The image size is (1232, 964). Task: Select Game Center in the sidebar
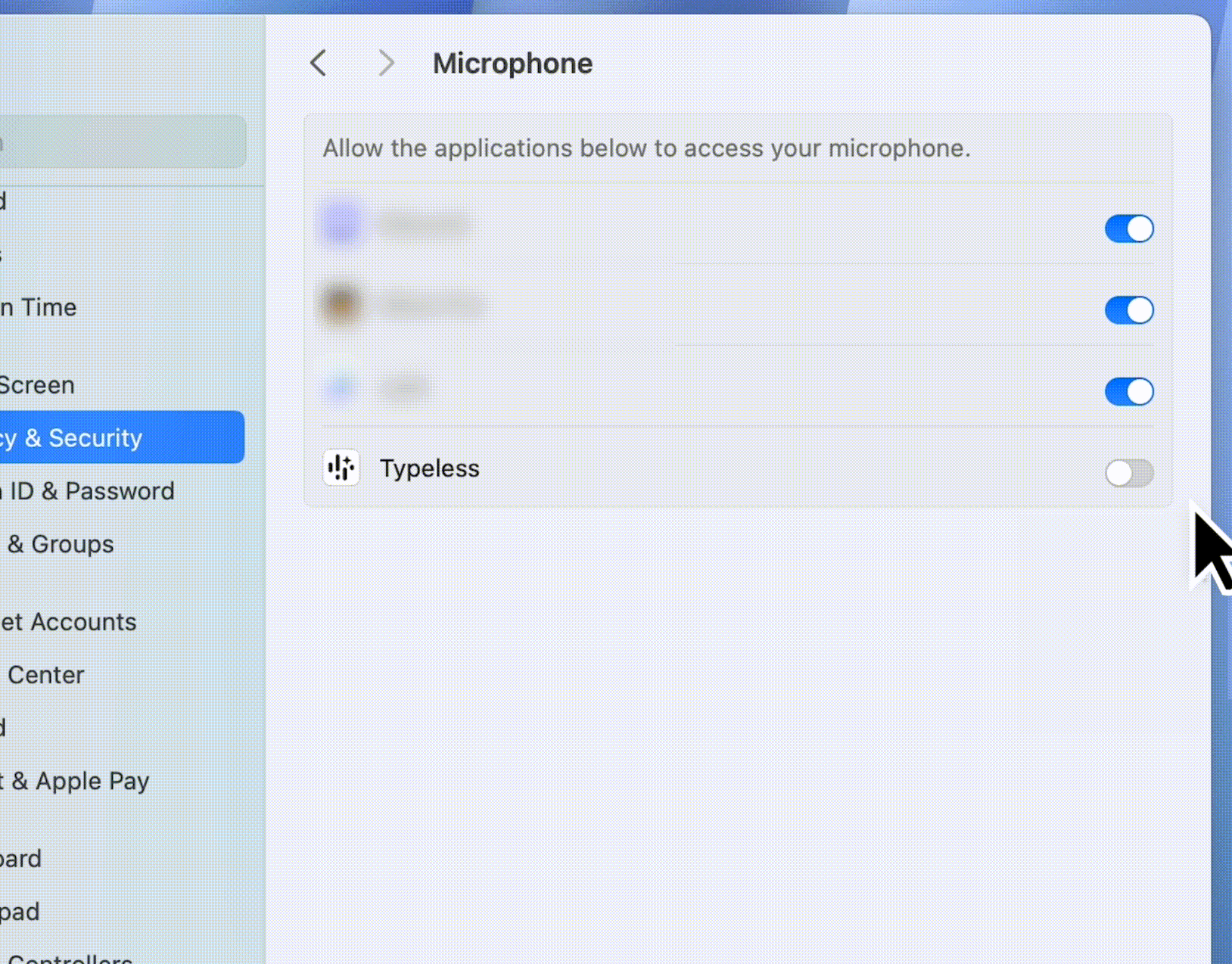[45, 675]
